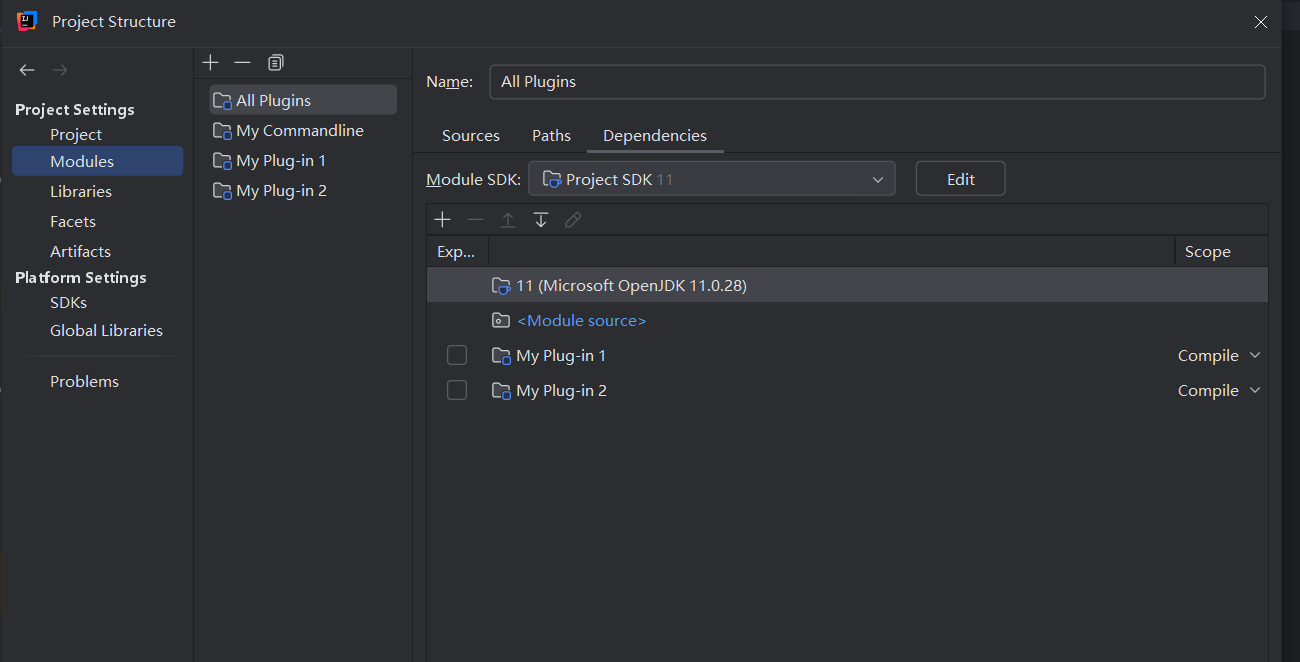Click the Export column header
This screenshot has width=1300, height=662.
457,251
